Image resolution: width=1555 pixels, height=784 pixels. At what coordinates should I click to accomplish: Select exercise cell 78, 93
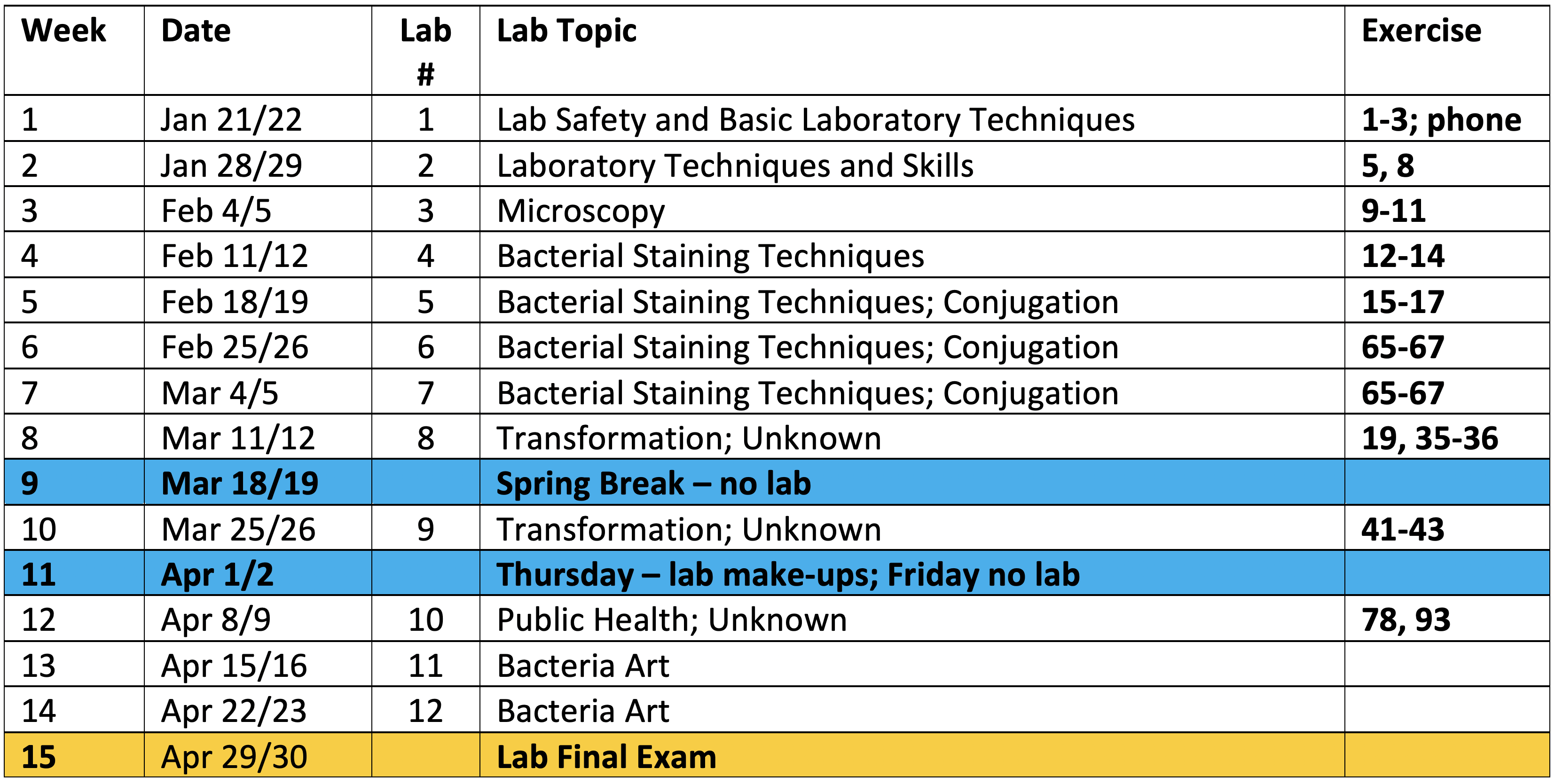pyautogui.click(x=1447, y=619)
